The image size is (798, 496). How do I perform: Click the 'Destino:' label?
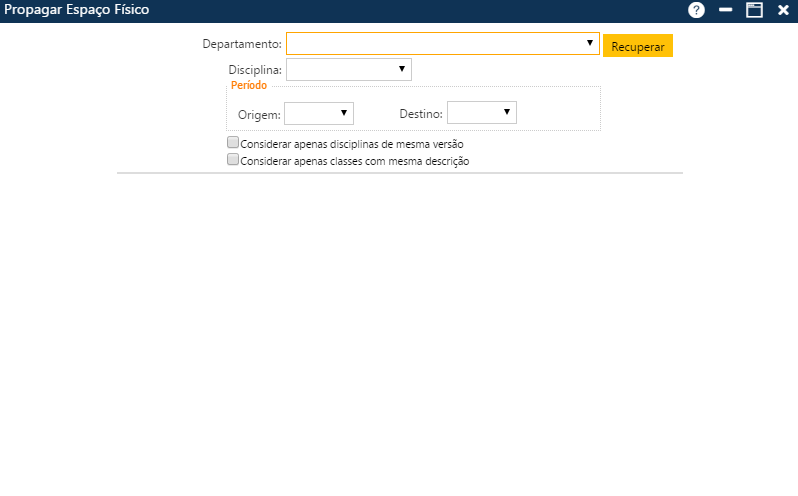tap(420, 114)
